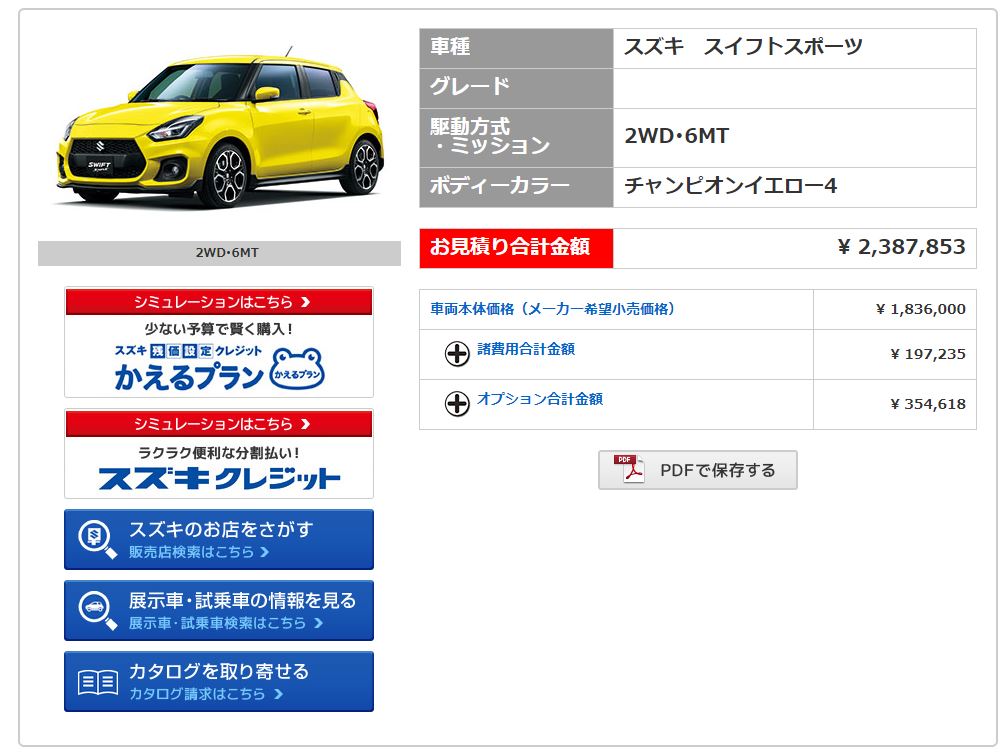
Task: Click the open catalog book icon
Action: pos(97,683)
